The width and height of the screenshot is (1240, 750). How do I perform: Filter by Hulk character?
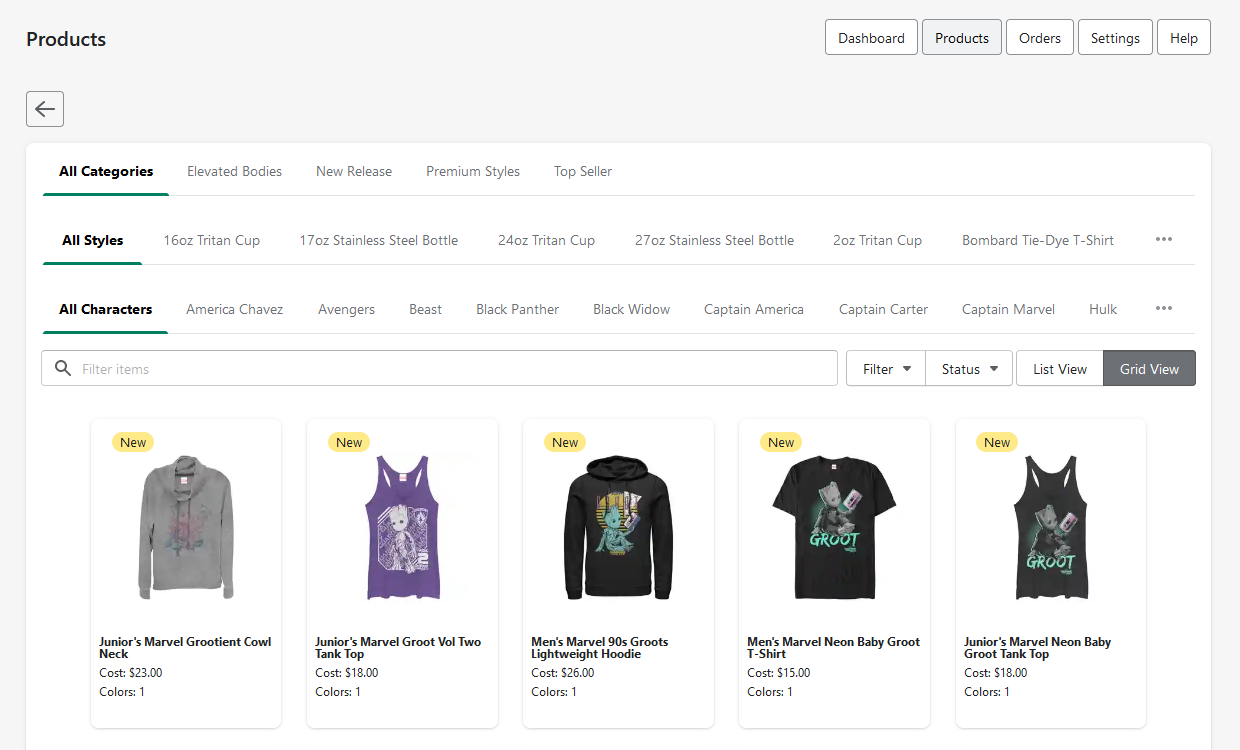pos(1103,309)
